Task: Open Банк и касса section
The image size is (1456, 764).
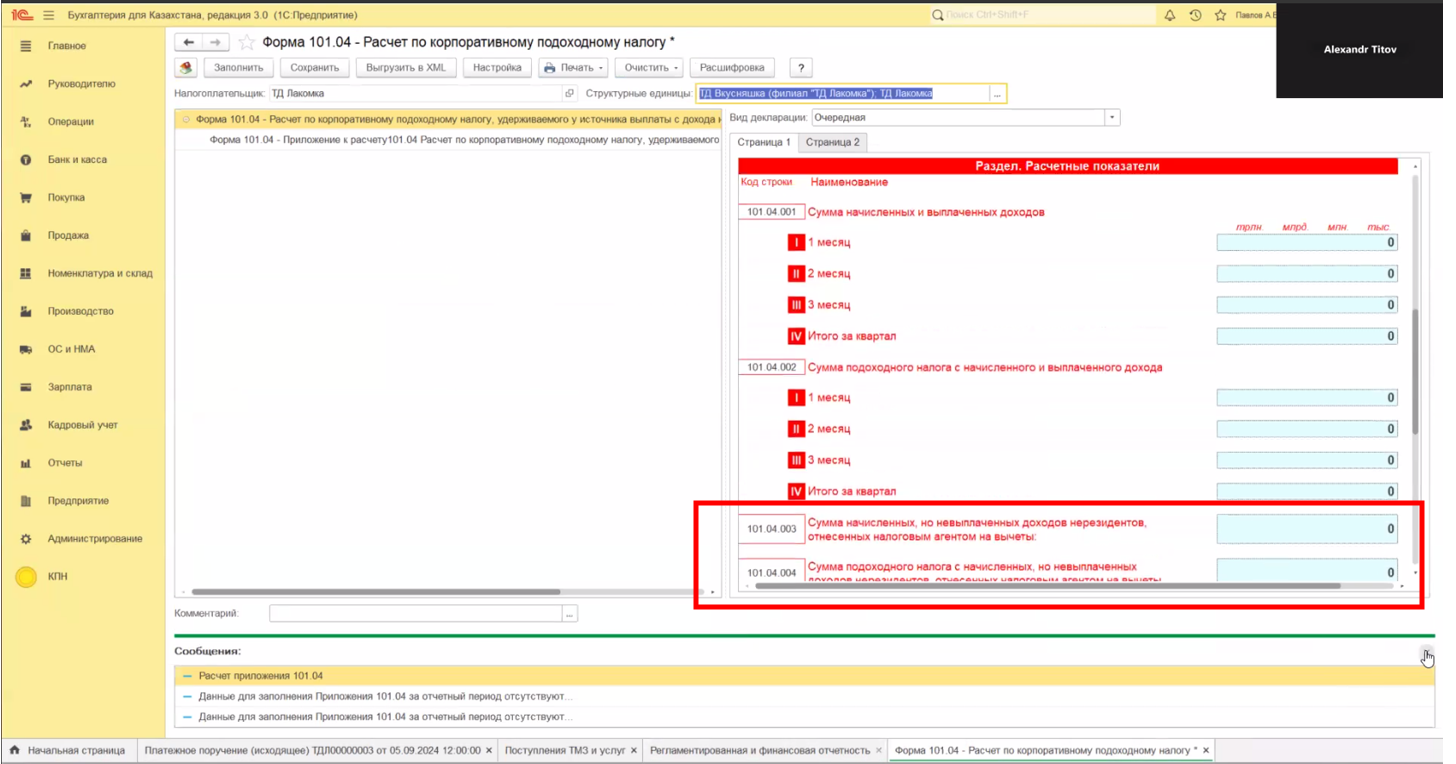Action: click(x=77, y=160)
